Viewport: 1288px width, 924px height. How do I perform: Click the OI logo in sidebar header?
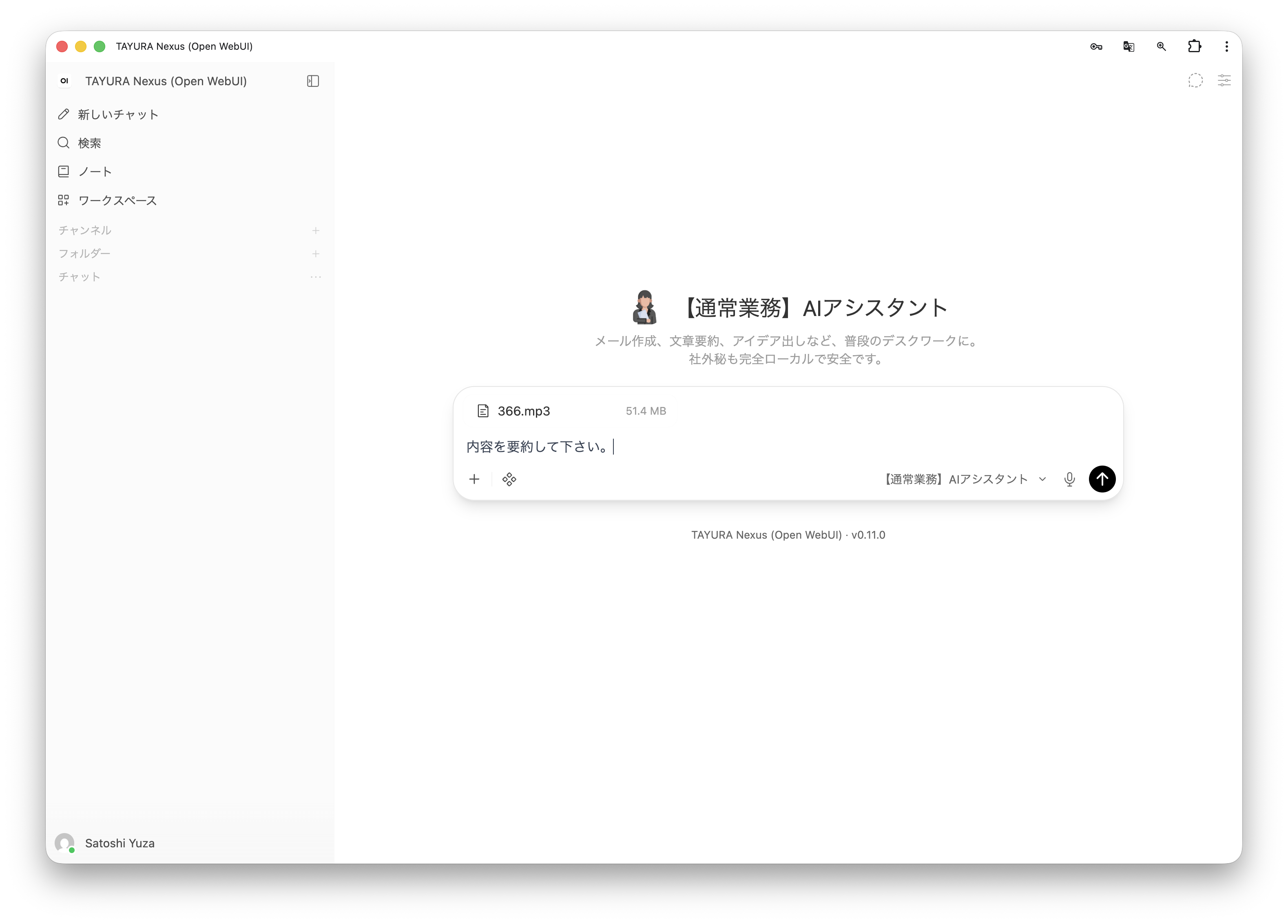tap(65, 81)
